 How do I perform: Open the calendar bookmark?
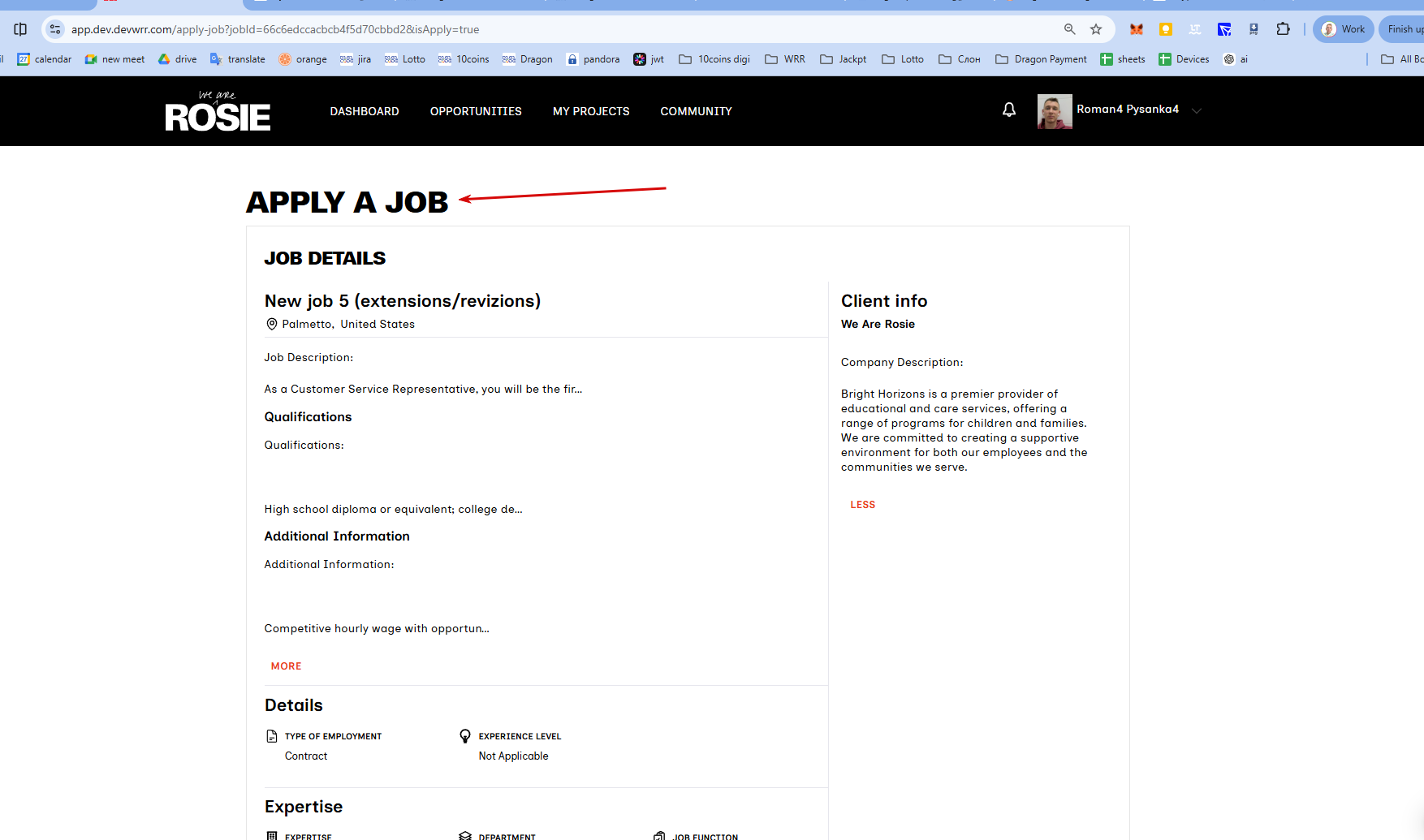(x=45, y=59)
